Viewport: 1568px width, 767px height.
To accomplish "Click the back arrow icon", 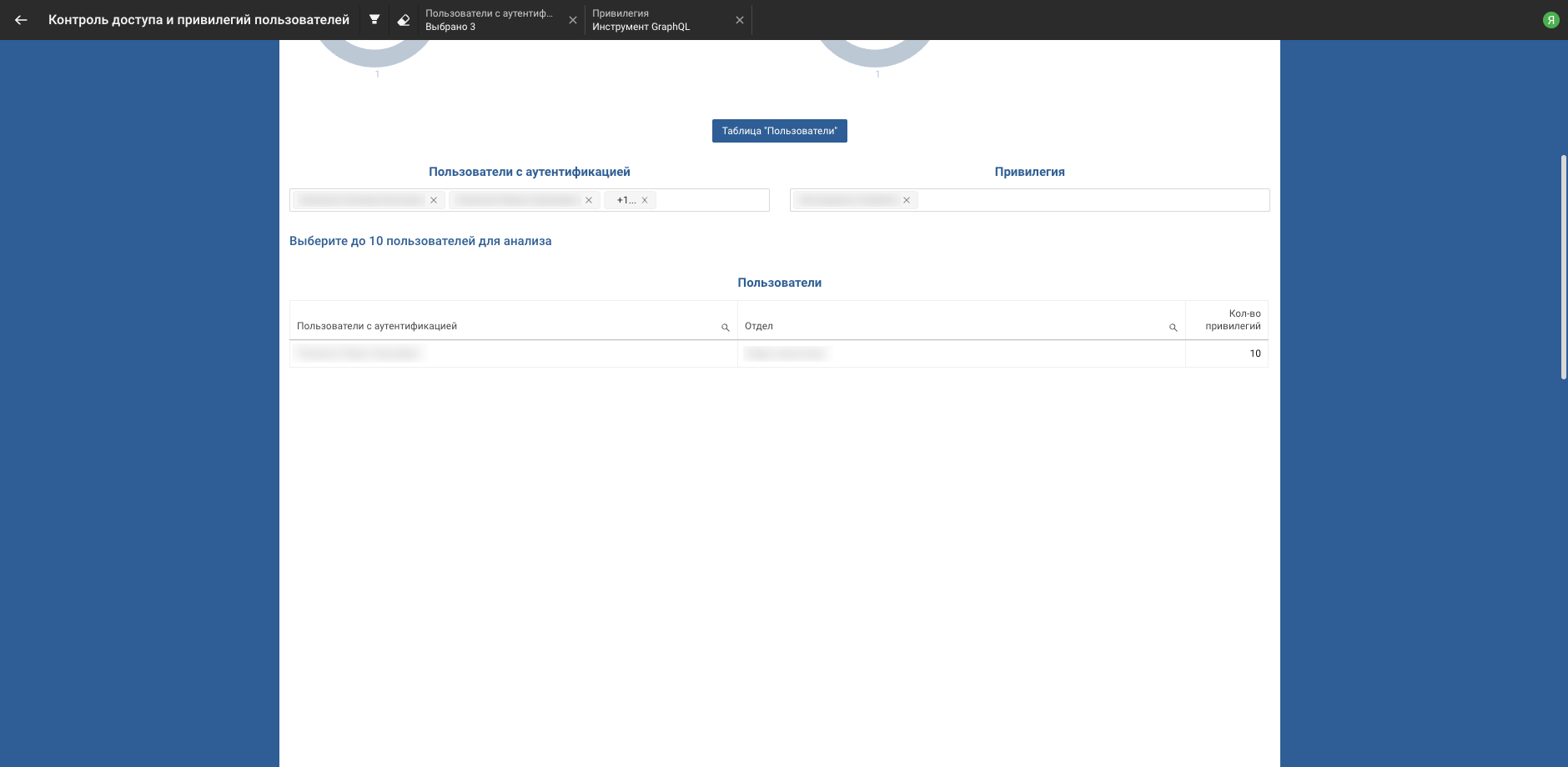I will 21,20.
